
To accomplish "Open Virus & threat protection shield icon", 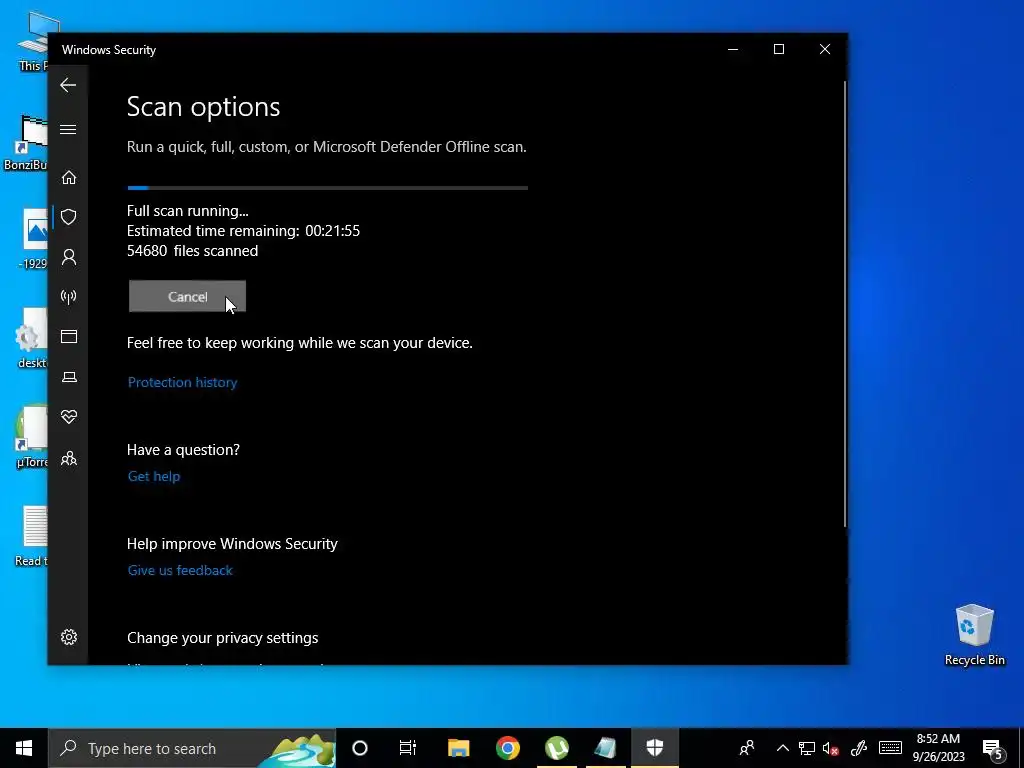I will [x=69, y=217].
